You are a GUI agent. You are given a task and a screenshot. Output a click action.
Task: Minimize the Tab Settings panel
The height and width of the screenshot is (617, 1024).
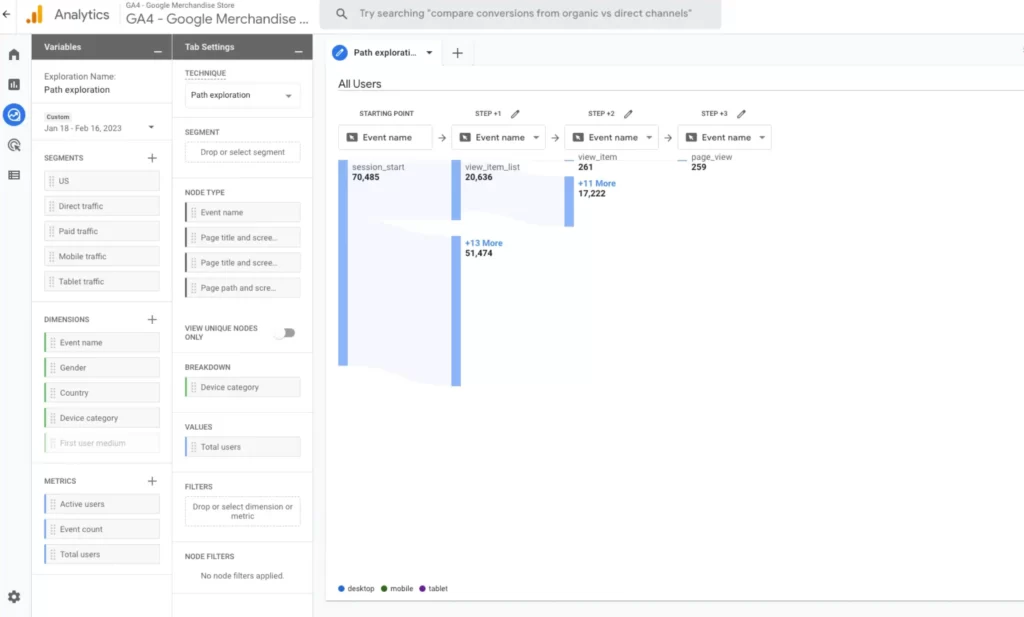(x=298, y=48)
